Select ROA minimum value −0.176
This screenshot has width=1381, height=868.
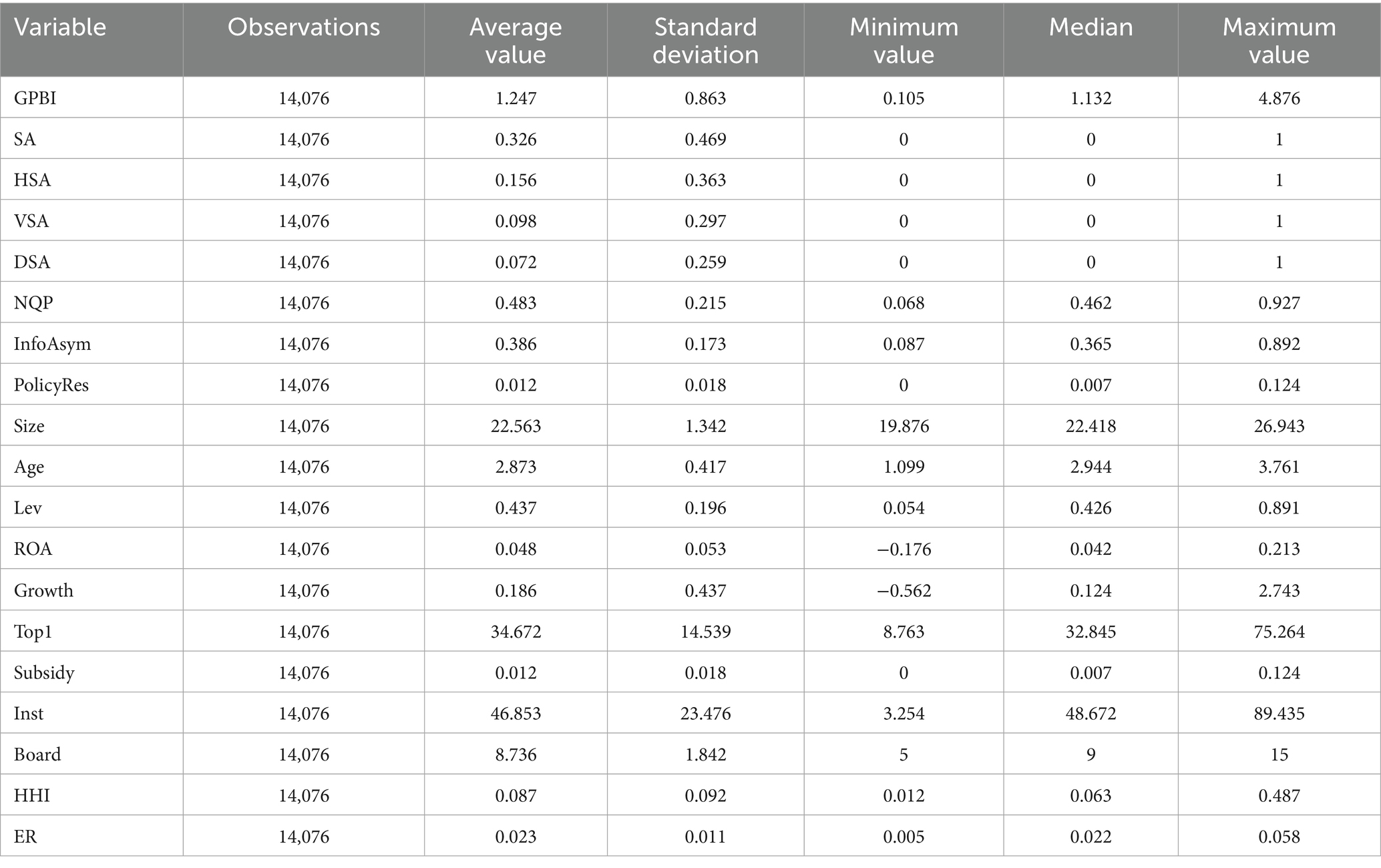coord(904,549)
